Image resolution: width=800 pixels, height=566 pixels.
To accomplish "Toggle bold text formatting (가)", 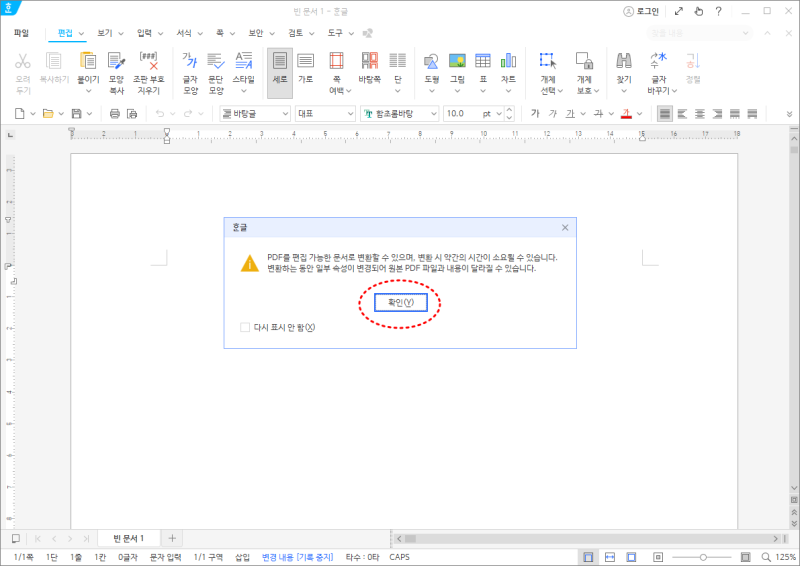I will (x=535, y=113).
